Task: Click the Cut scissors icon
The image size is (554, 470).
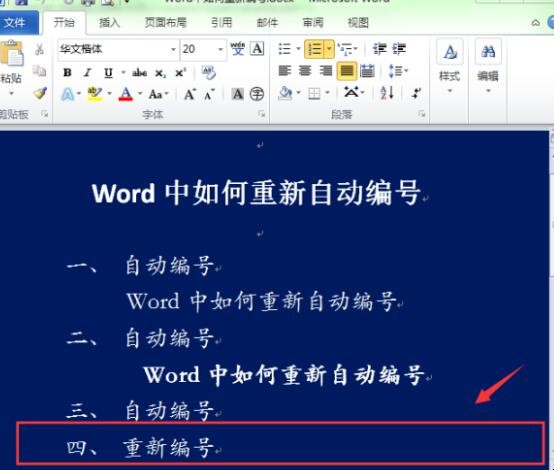Action: point(39,49)
